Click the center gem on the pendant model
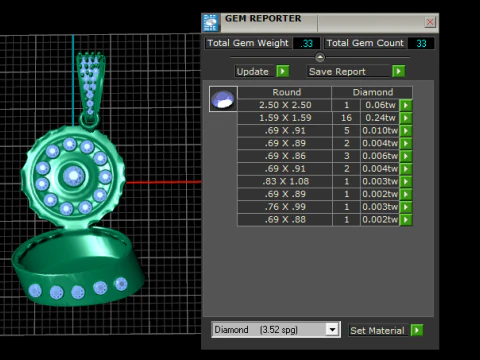This screenshot has height=360, width=480. [73, 176]
